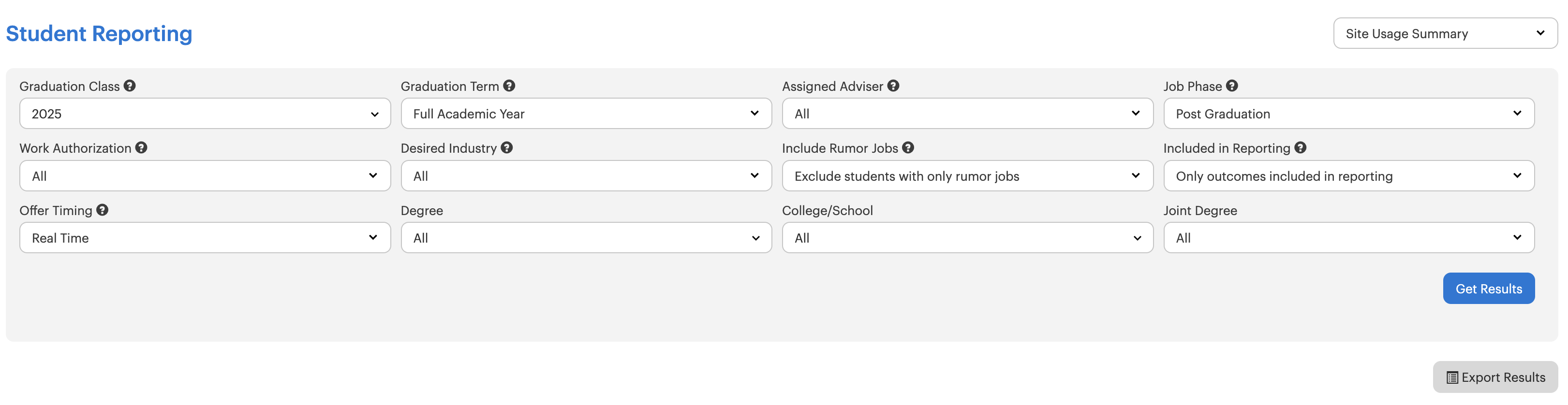1568x405 pixels.
Task: Click the Offer Timing help icon
Action: click(102, 210)
